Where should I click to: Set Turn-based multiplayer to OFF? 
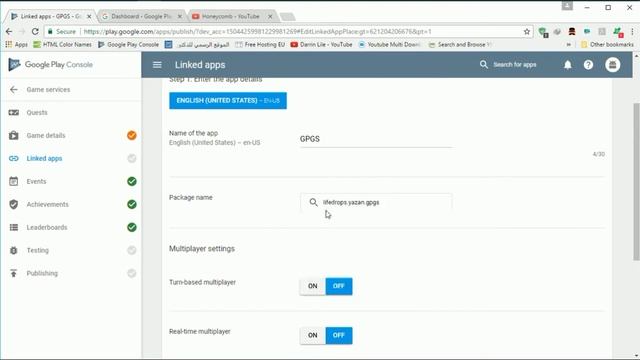[x=339, y=286]
